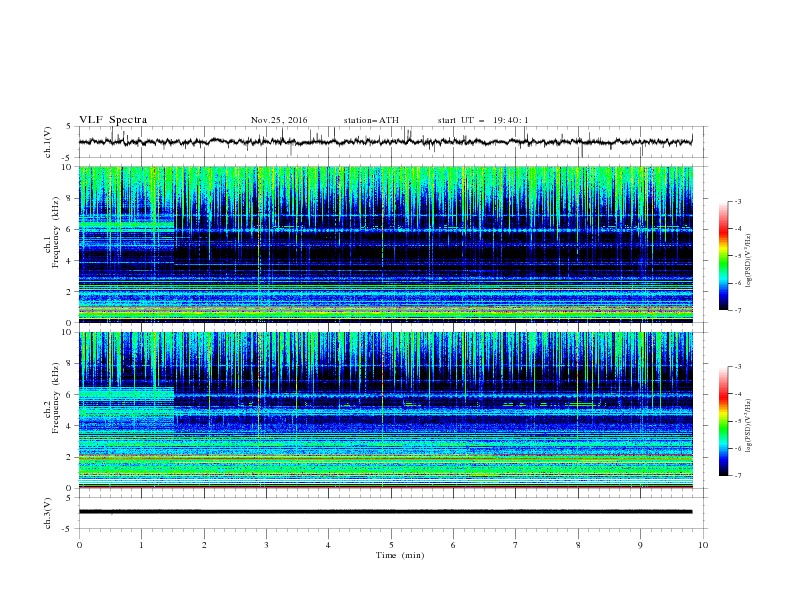This screenshot has height=612, width=792.
Task: Click the time axis tick label "6"
Action: coord(454,545)
